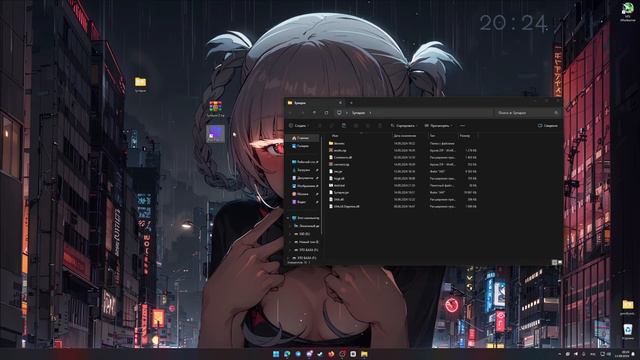Click the chevron after the folder name in address bar
This screenshot has width=640, height=360.
(370, 113)
